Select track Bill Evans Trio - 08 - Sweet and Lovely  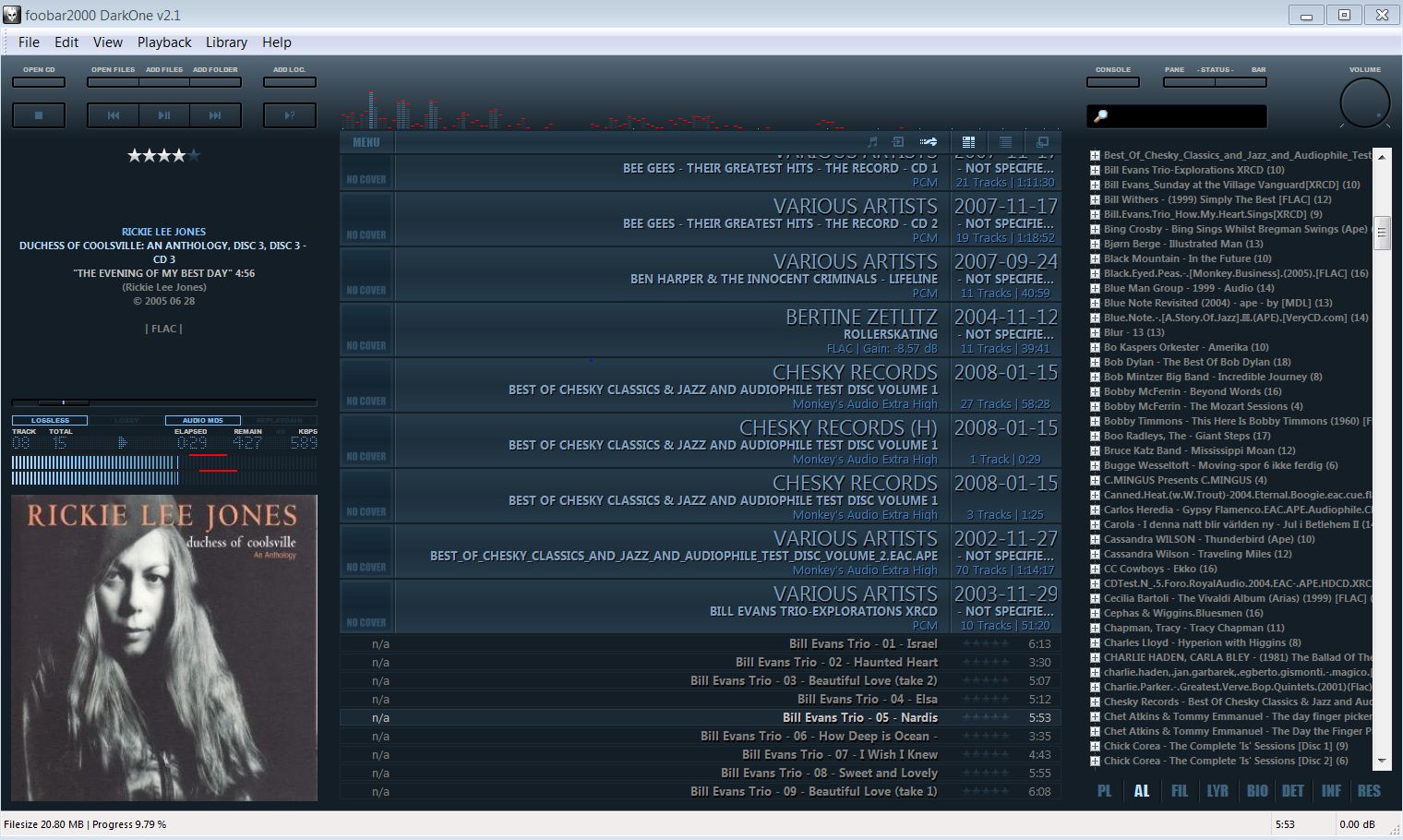click(x=701, y=773)
